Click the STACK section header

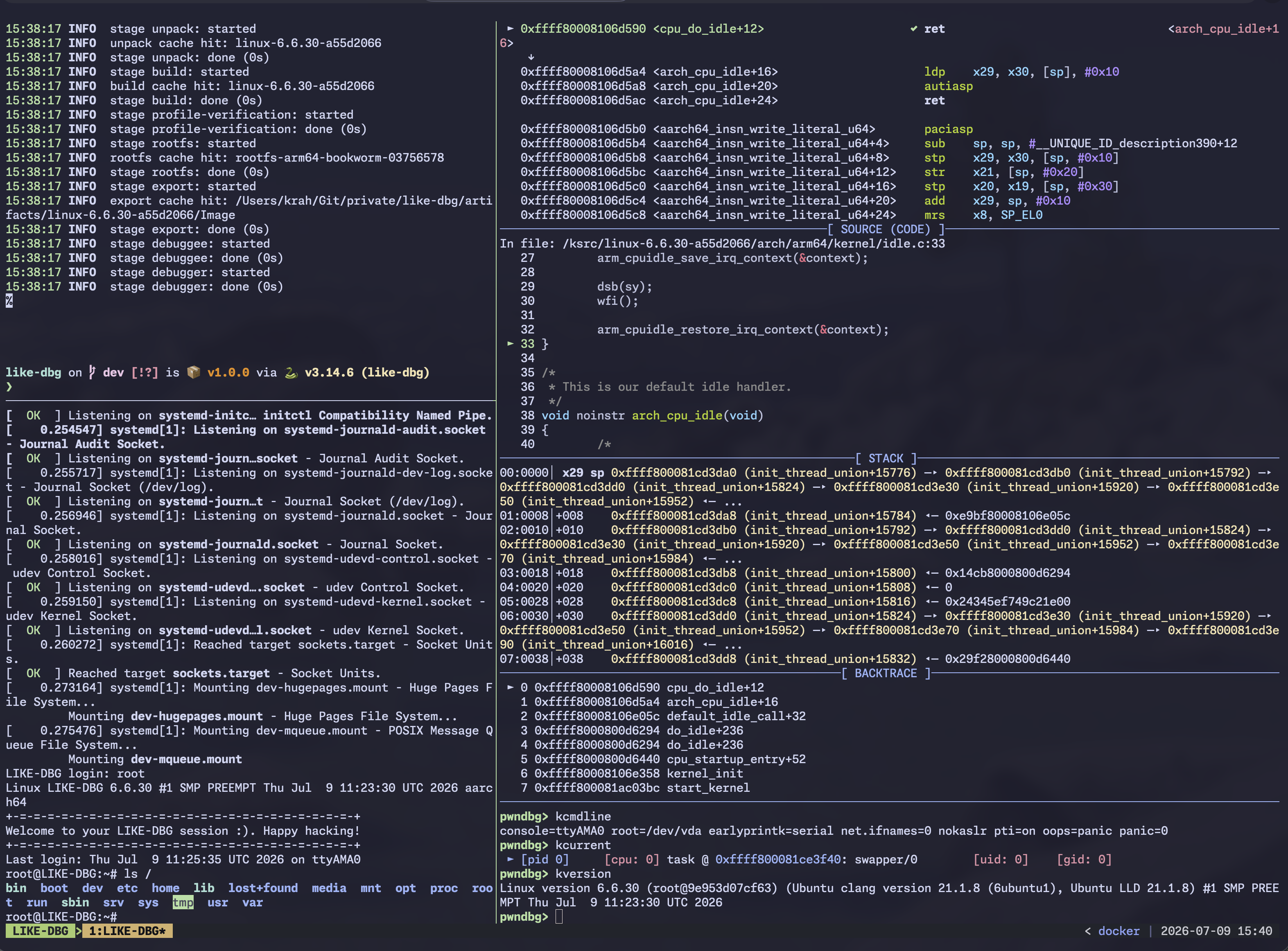[886, 458]
